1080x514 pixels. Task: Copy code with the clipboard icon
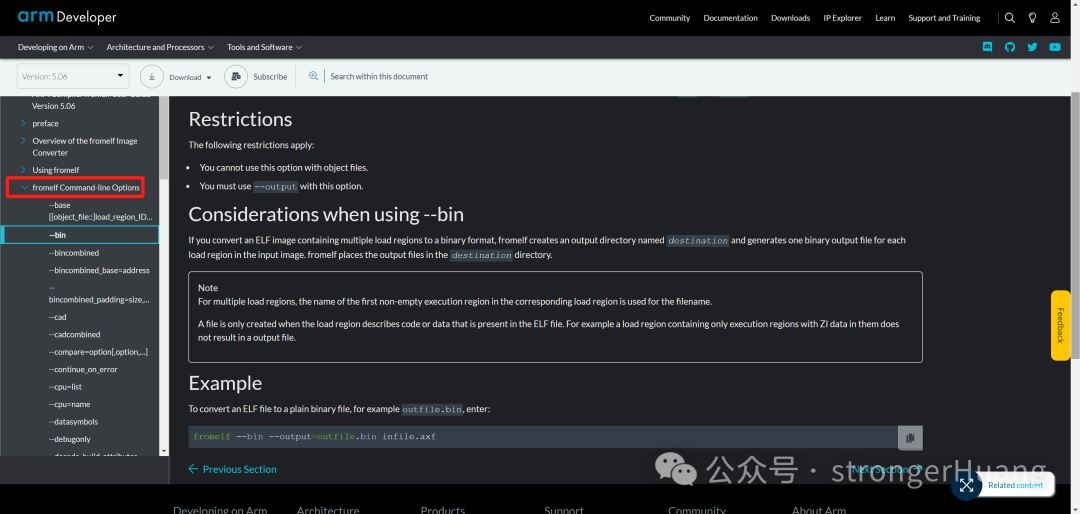pyautogui.click(x=910, y=438)
